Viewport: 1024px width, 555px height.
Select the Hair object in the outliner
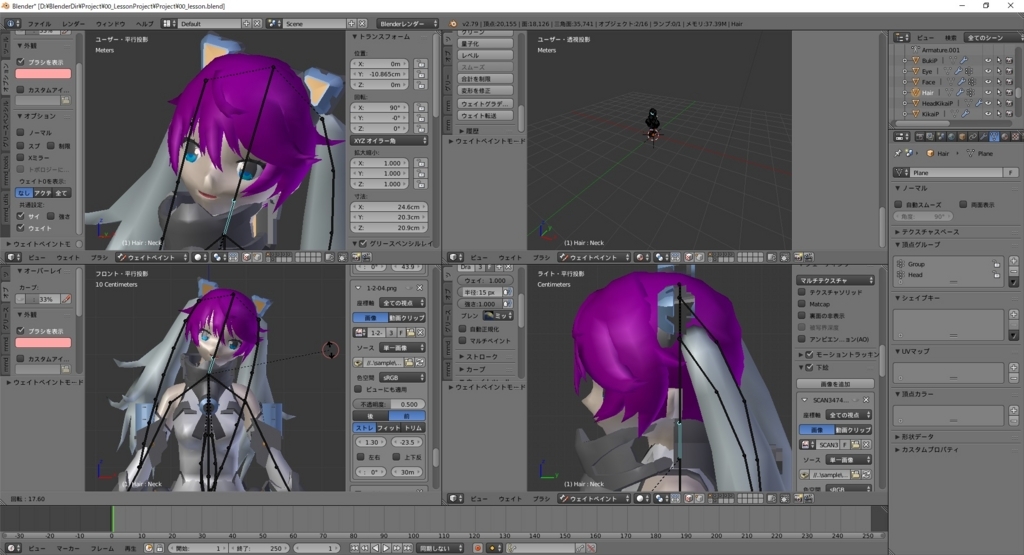pos(928,93)
